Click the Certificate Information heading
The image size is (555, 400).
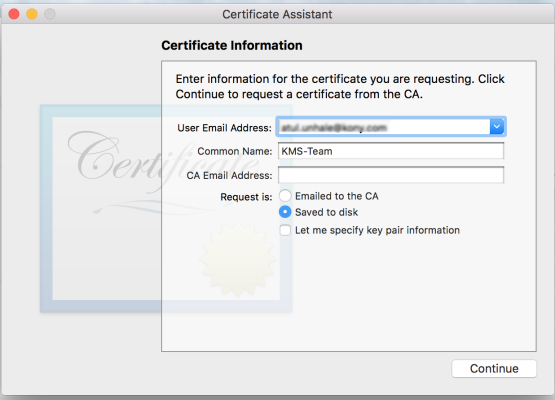(232, 45)
